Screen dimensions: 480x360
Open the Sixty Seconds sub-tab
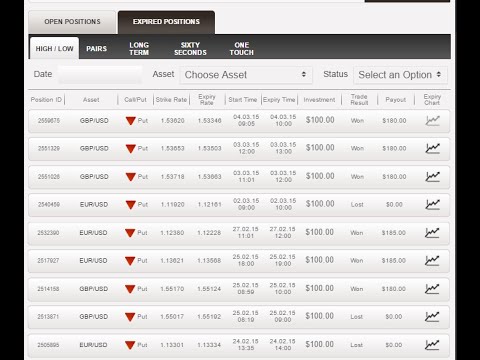point(190,49)
